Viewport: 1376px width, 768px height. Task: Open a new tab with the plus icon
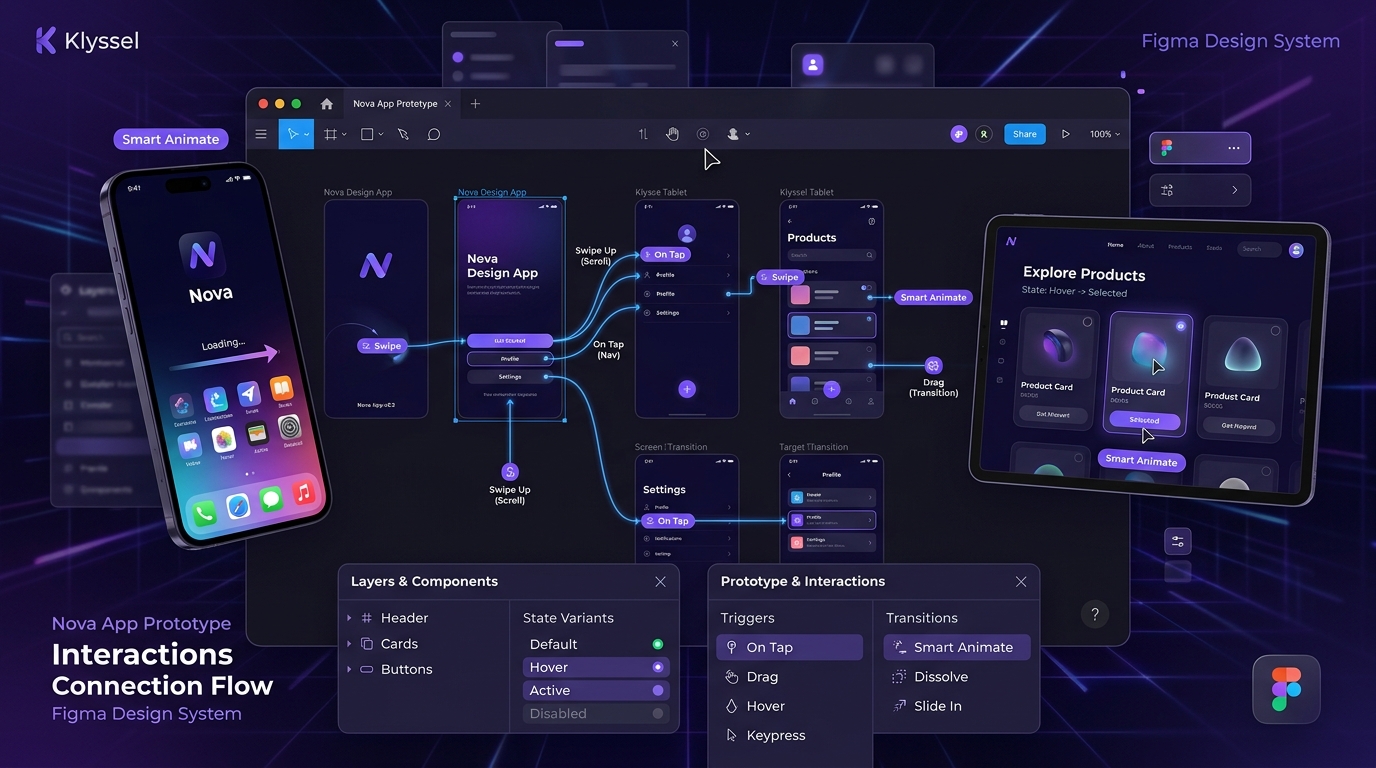coord(475,104)
